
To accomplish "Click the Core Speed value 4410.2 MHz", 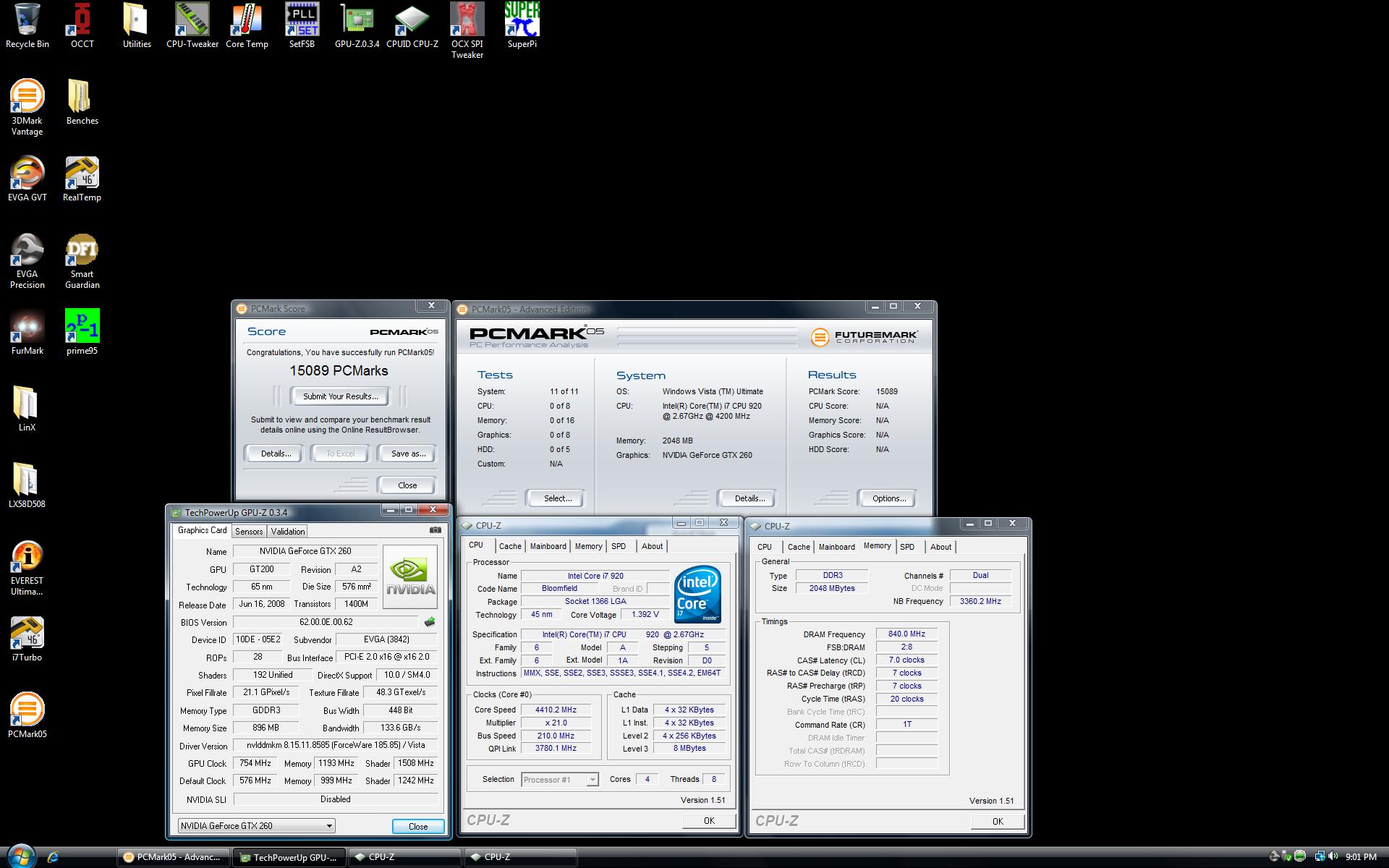I will 556,710.
